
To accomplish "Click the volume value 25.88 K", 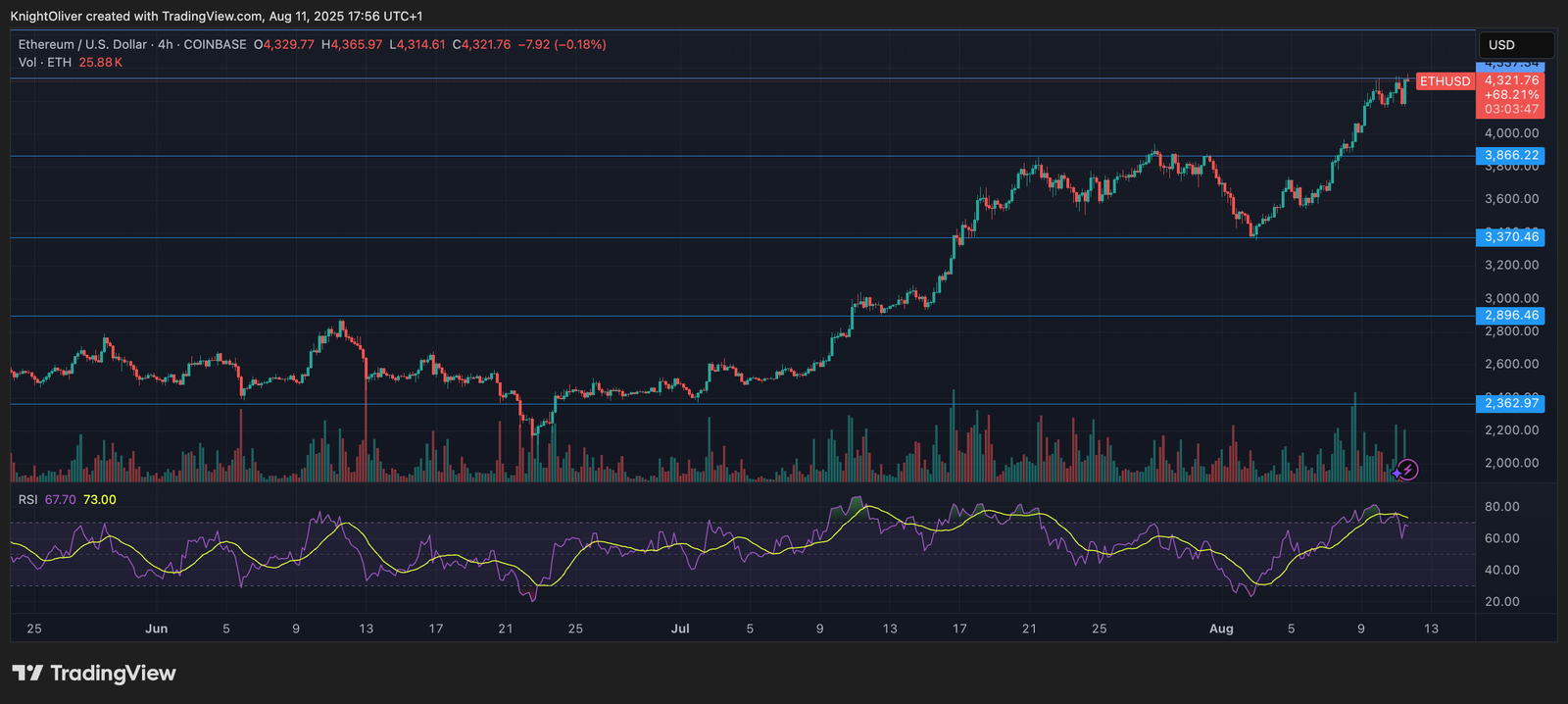I will 100,63.
